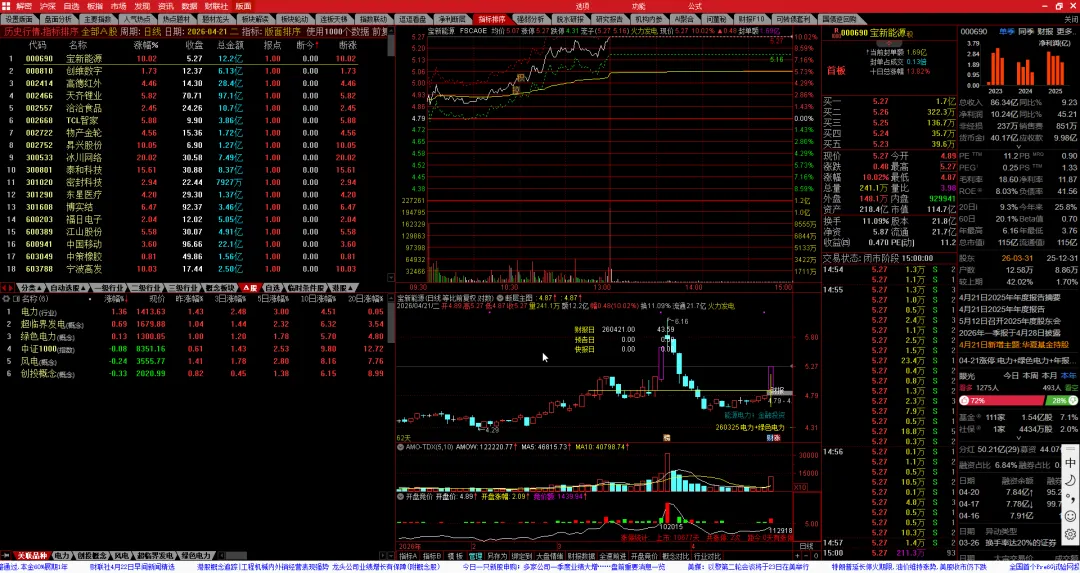Switch to the 热点题材 tab
This screenshot has width=1080, height=573.
point(177,19)
